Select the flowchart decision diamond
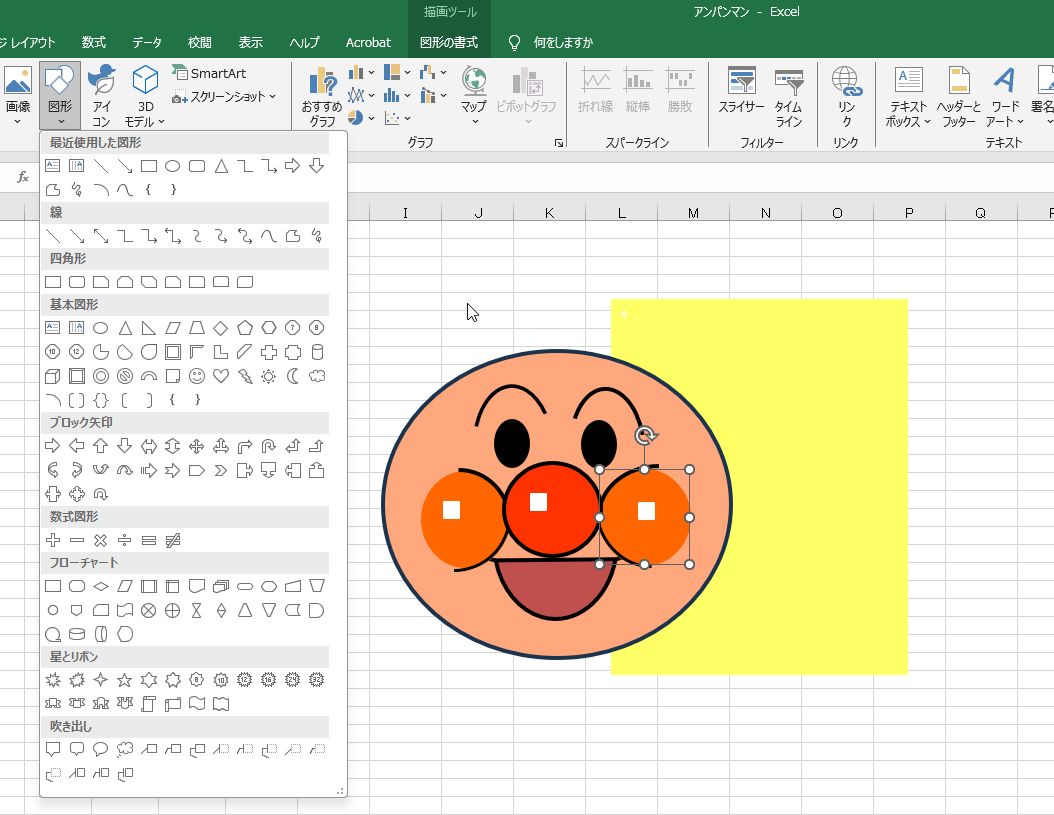 (100, 586)
